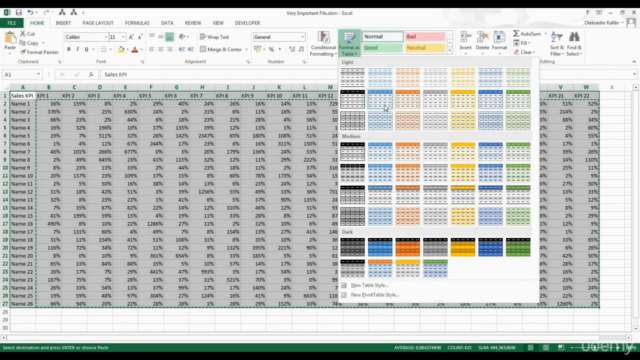Viewport: 640px width, 360px height.
Task: Switch to the DEVELOPER tab
Action: point(247,23)
